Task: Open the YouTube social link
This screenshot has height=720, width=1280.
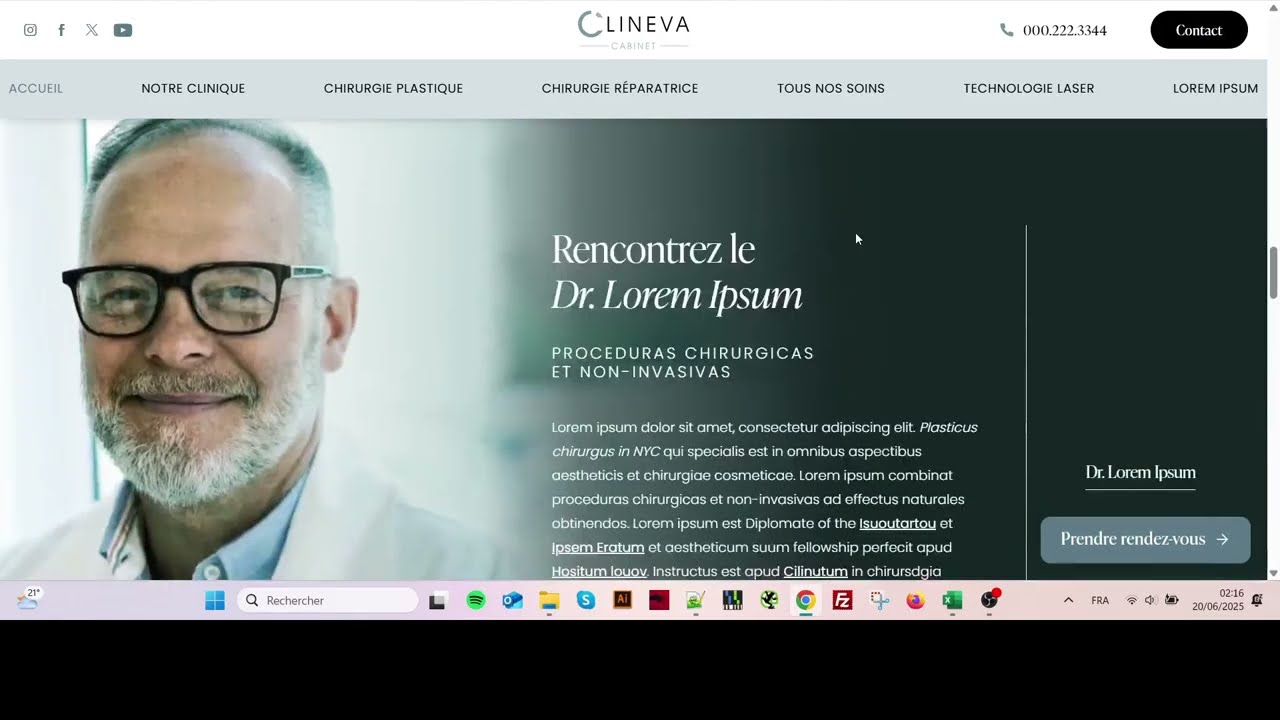Action: point(123,30)
